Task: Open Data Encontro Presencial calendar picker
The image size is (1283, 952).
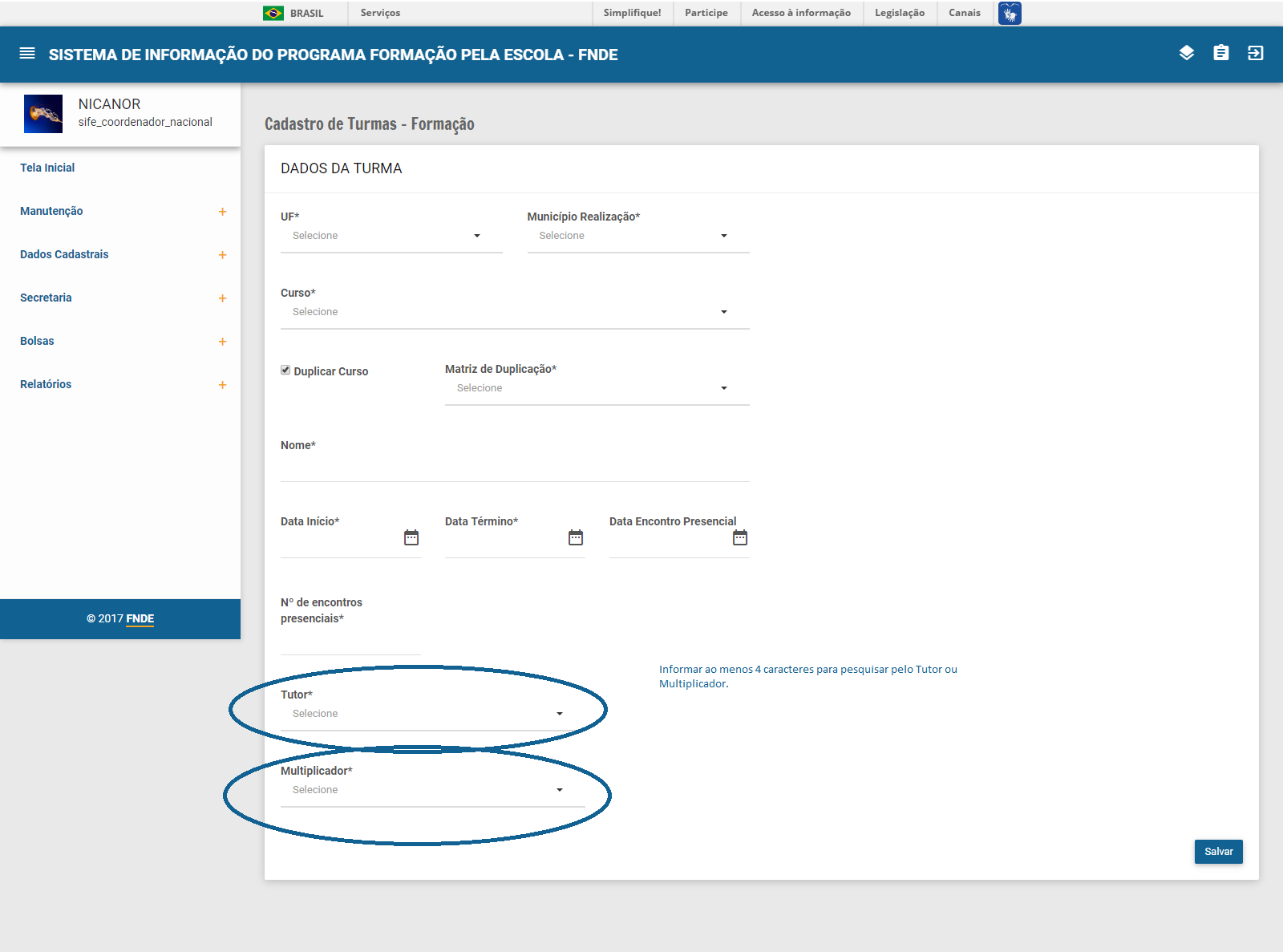Action: coord(740,537)
